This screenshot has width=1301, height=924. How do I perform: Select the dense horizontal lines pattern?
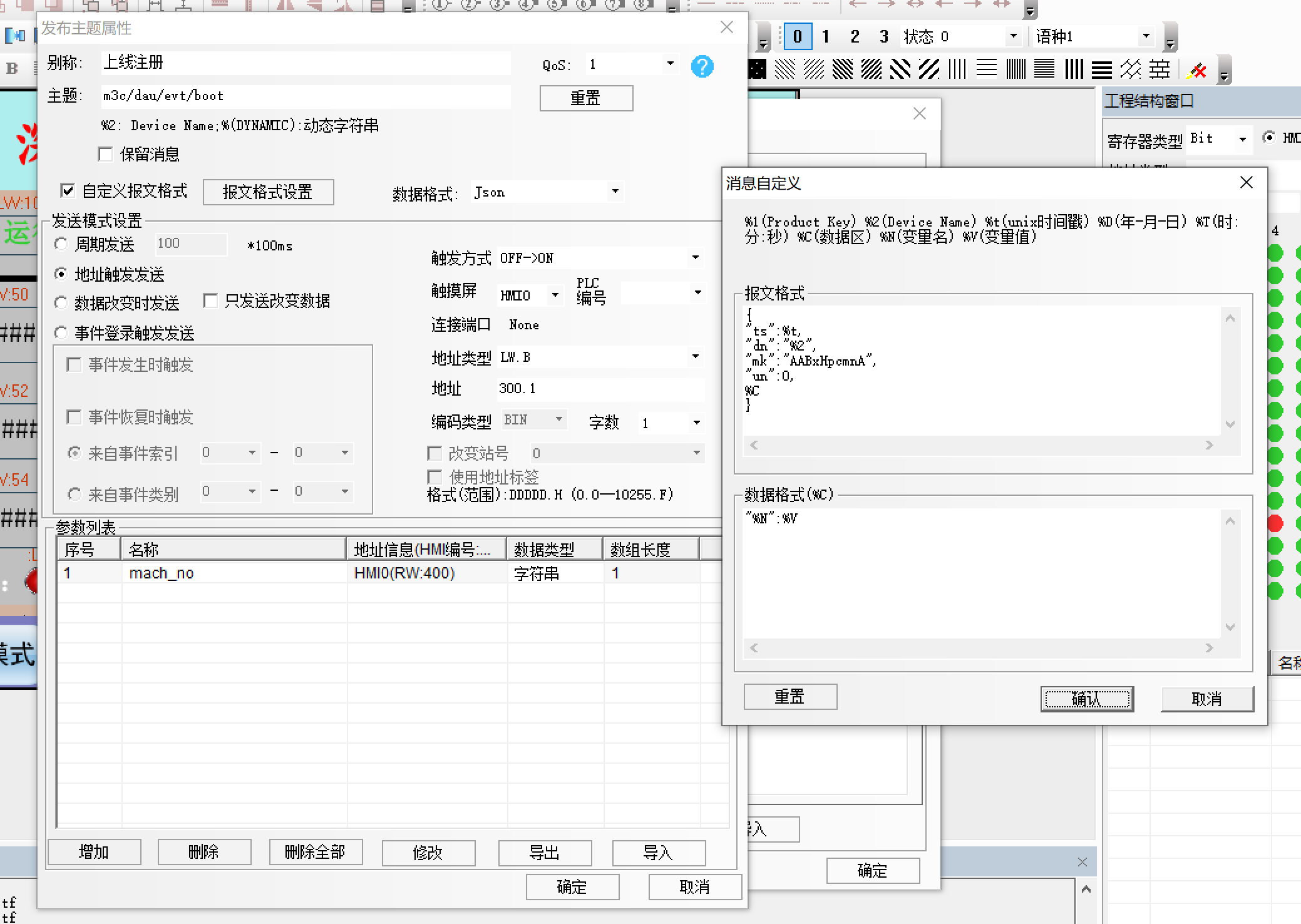(x=1044, y=69)
